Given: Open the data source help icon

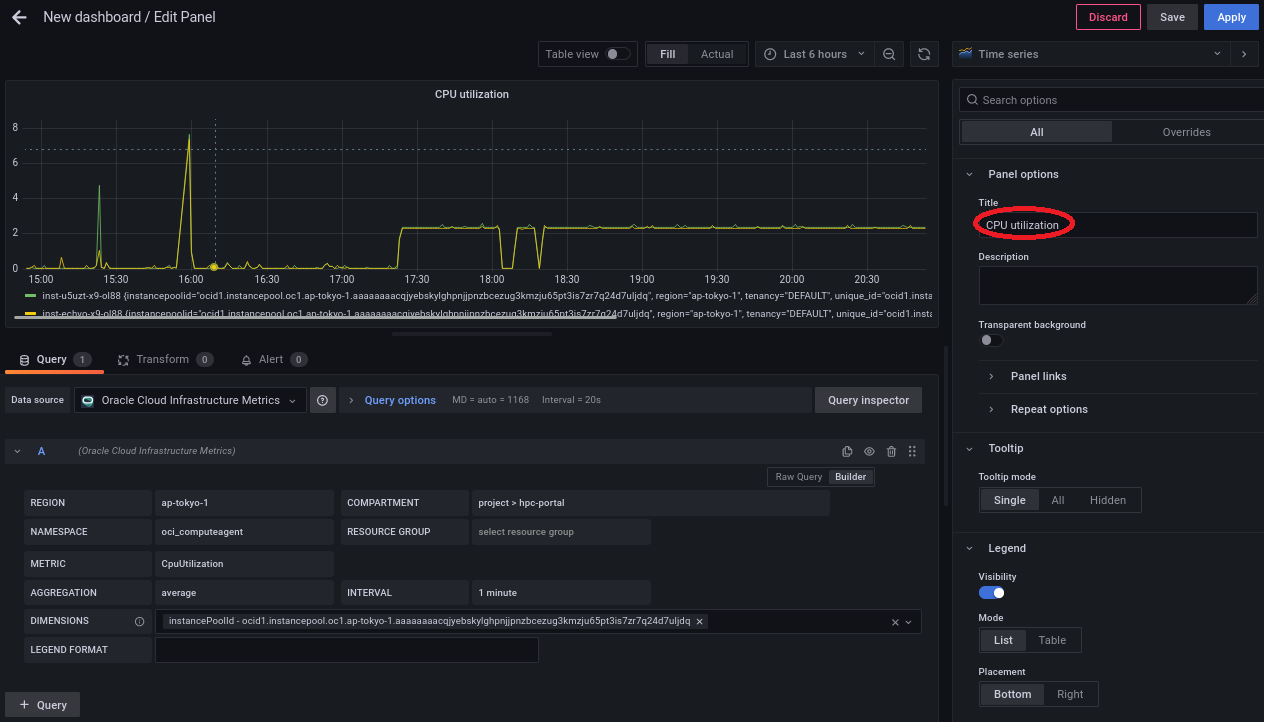Looking at the screenshot, I should point(322,400).
